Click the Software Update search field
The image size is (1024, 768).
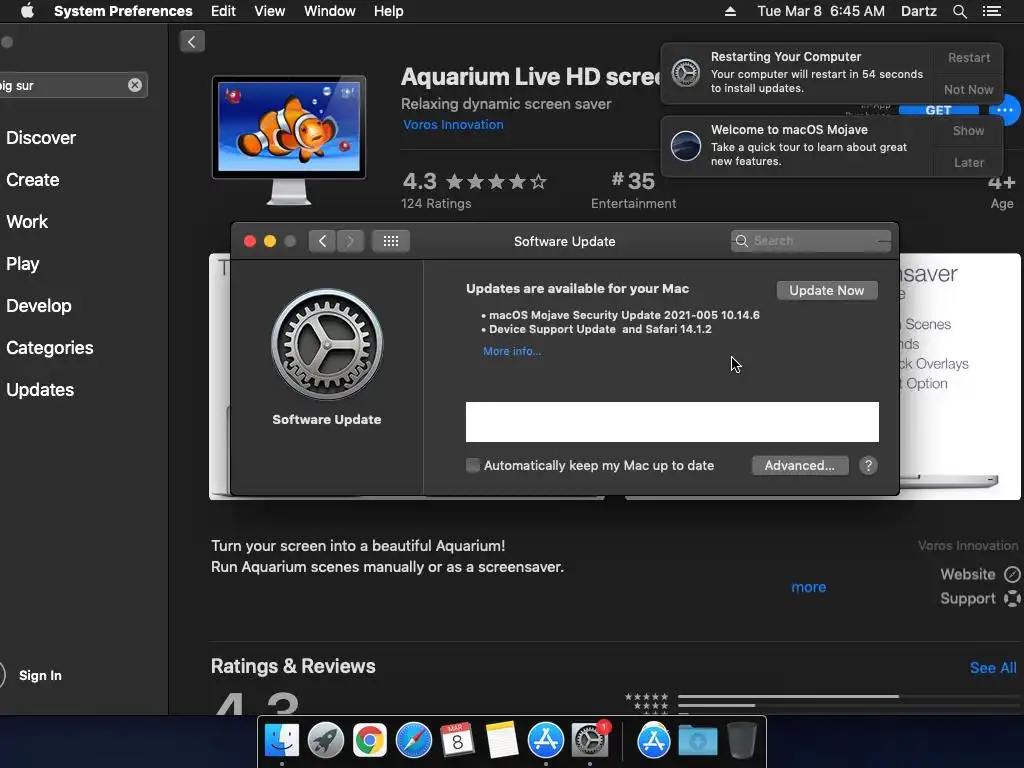[x=810, y=241]
